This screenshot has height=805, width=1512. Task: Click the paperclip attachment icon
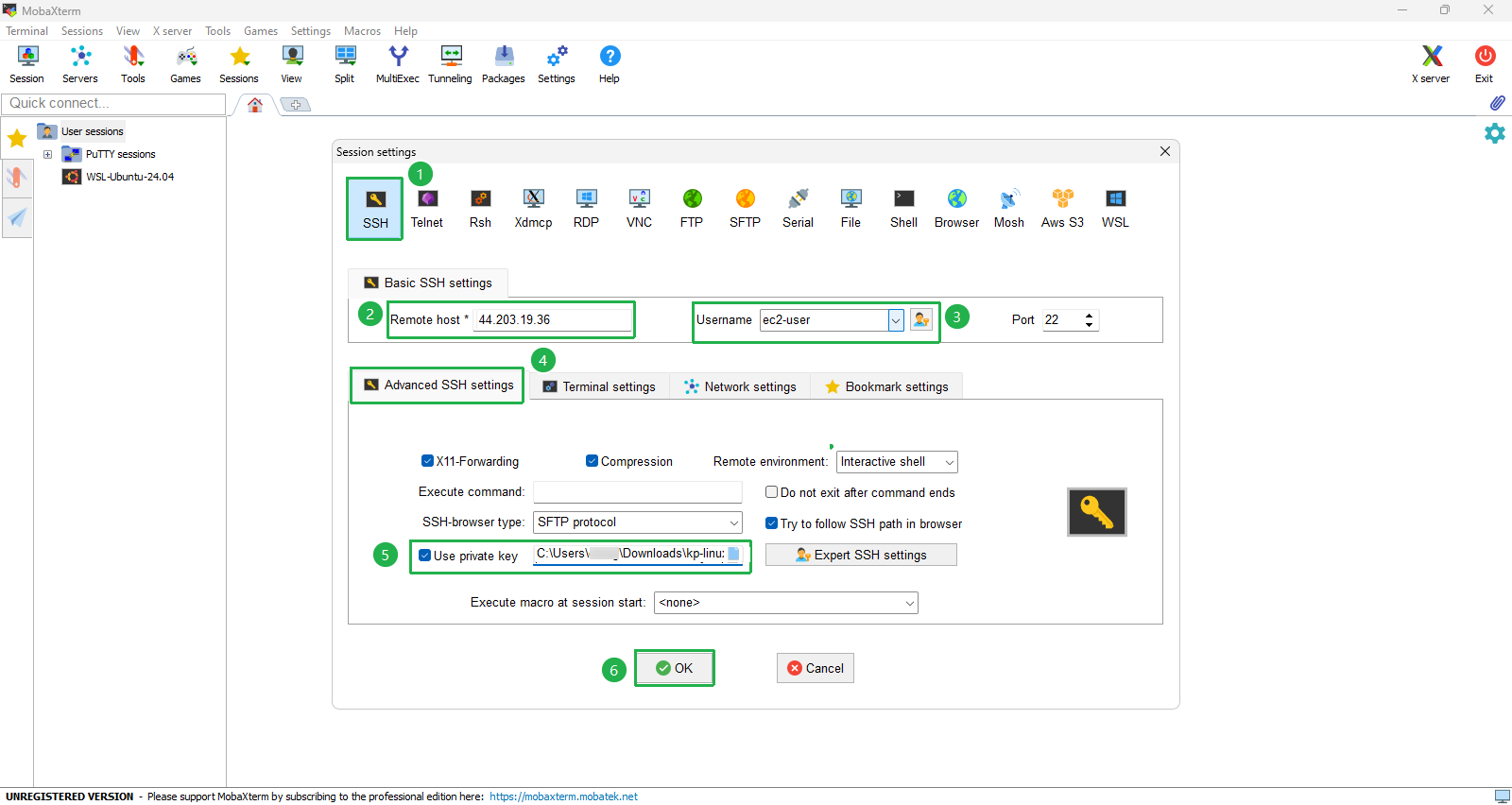click(x=1497, y=103)
